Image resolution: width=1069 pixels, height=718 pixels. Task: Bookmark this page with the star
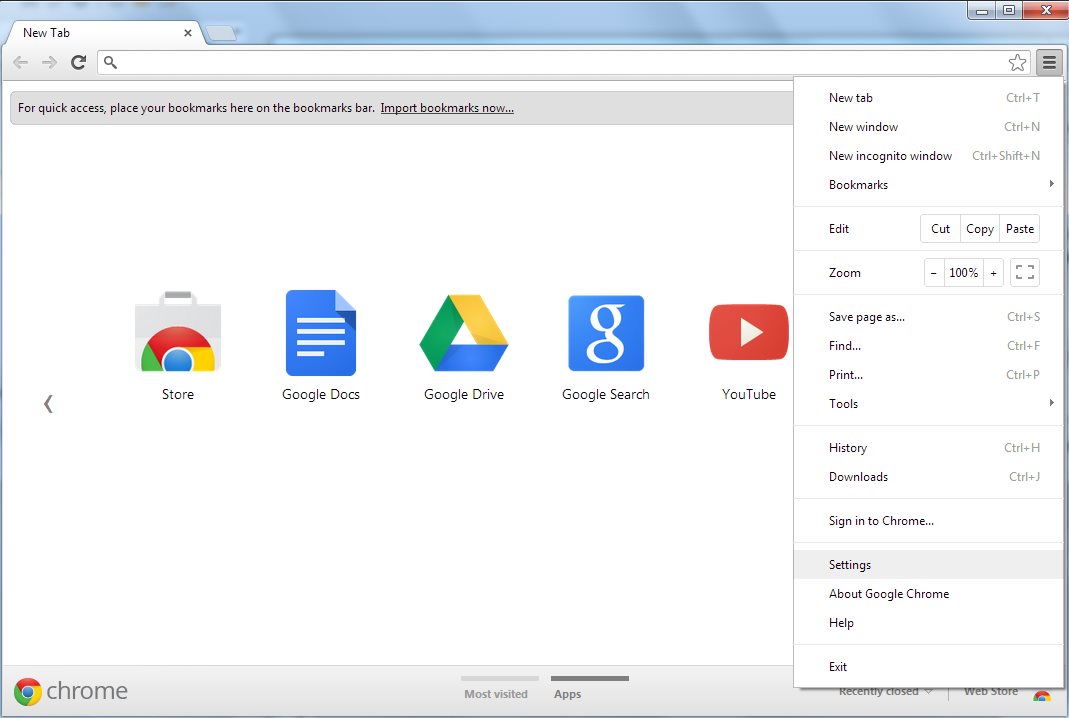pos(1017,63)
